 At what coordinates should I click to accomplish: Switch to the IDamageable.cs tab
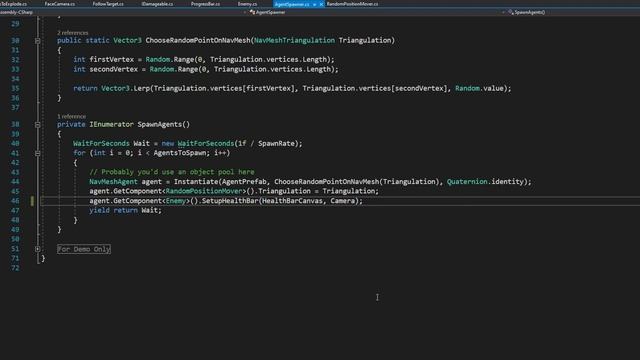tap(157, 4)
